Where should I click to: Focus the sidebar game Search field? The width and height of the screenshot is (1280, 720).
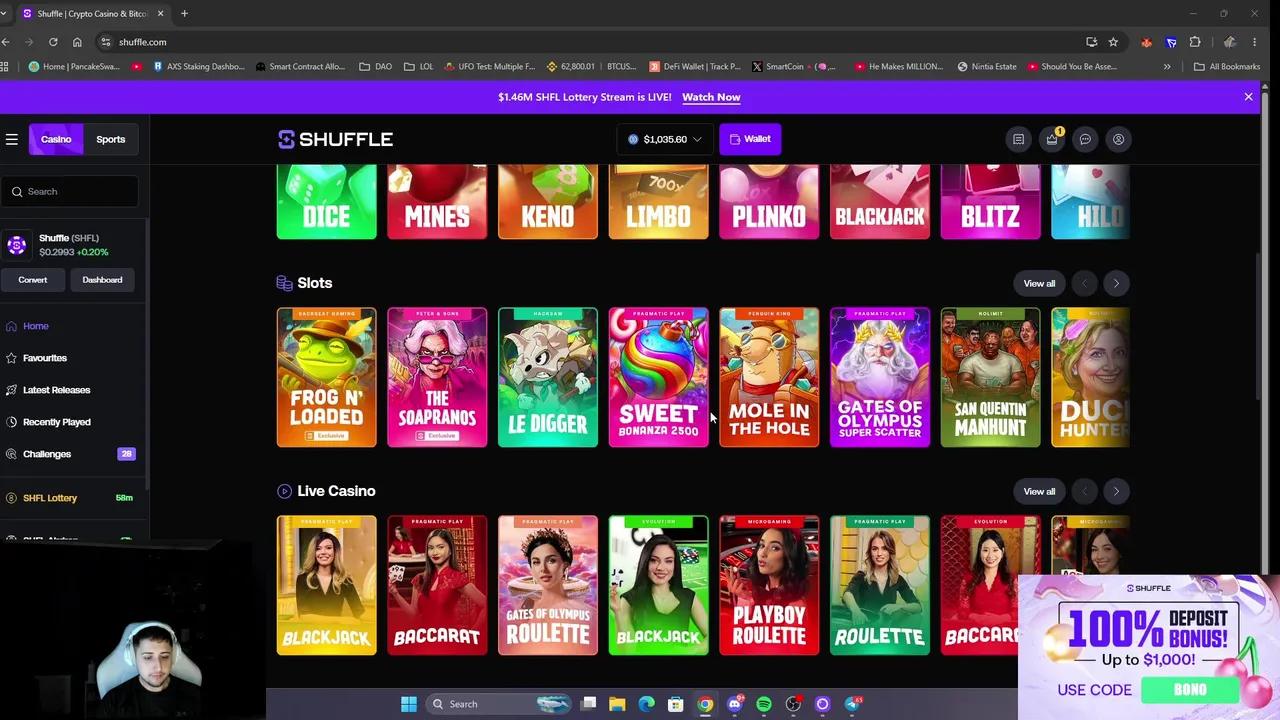tap(70, 191)
